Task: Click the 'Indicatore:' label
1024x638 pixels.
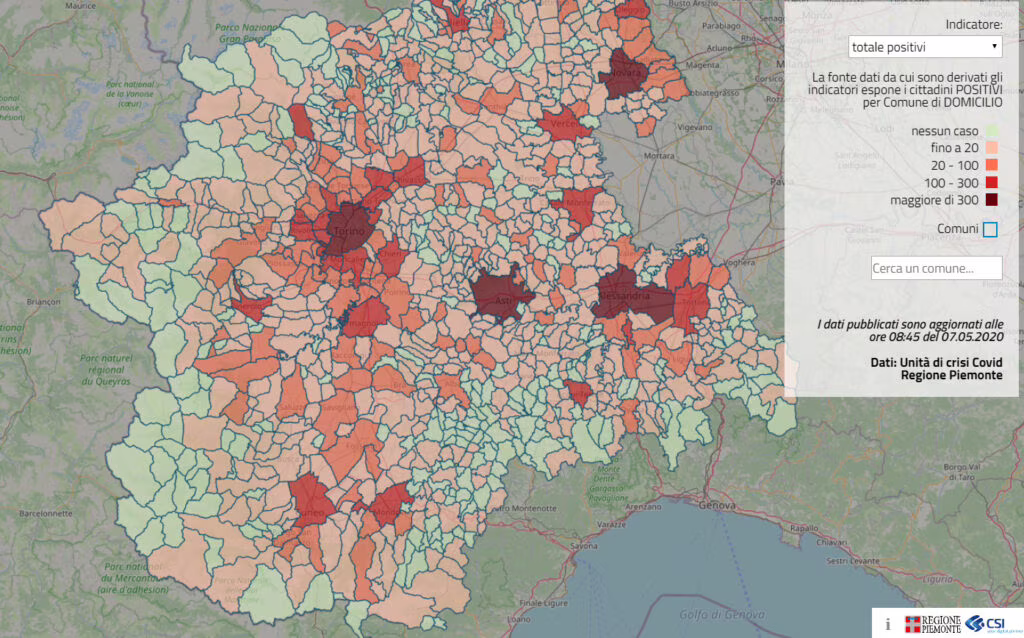Action: point(974,25)
